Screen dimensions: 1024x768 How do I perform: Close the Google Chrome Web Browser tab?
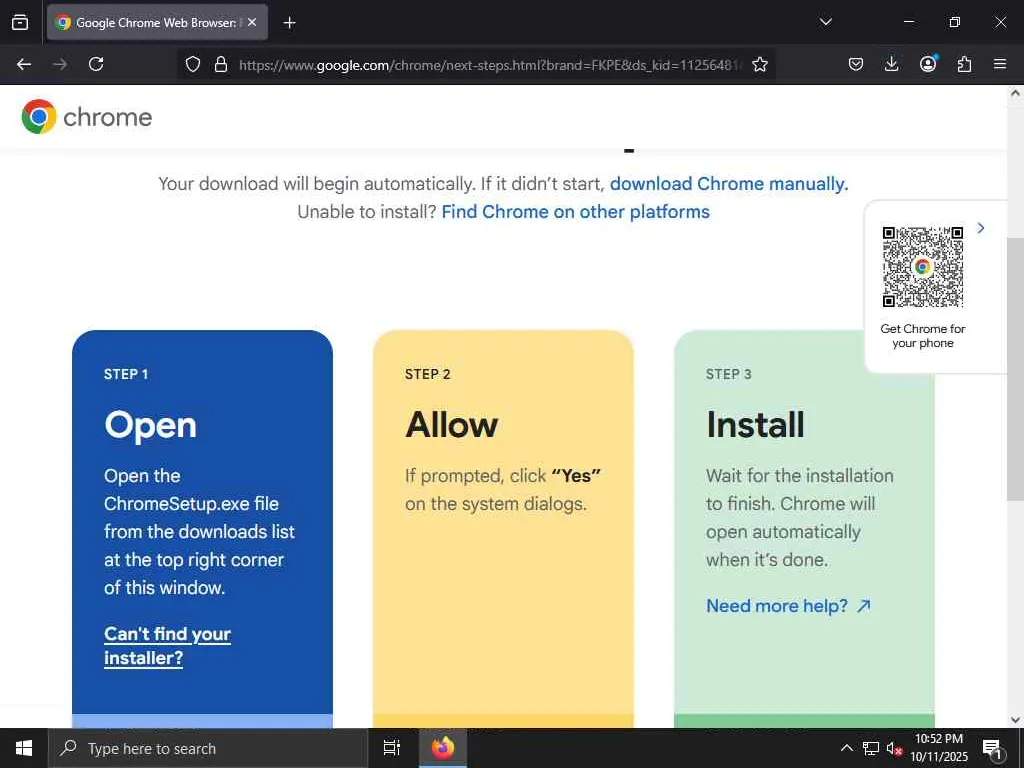252,22
